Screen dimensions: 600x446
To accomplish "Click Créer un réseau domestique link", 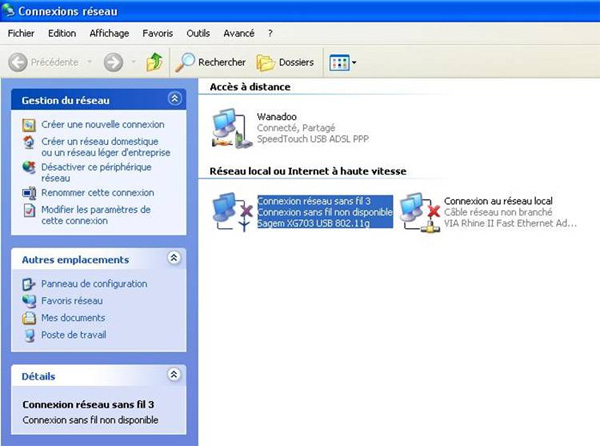I will (x=106, y=147).
